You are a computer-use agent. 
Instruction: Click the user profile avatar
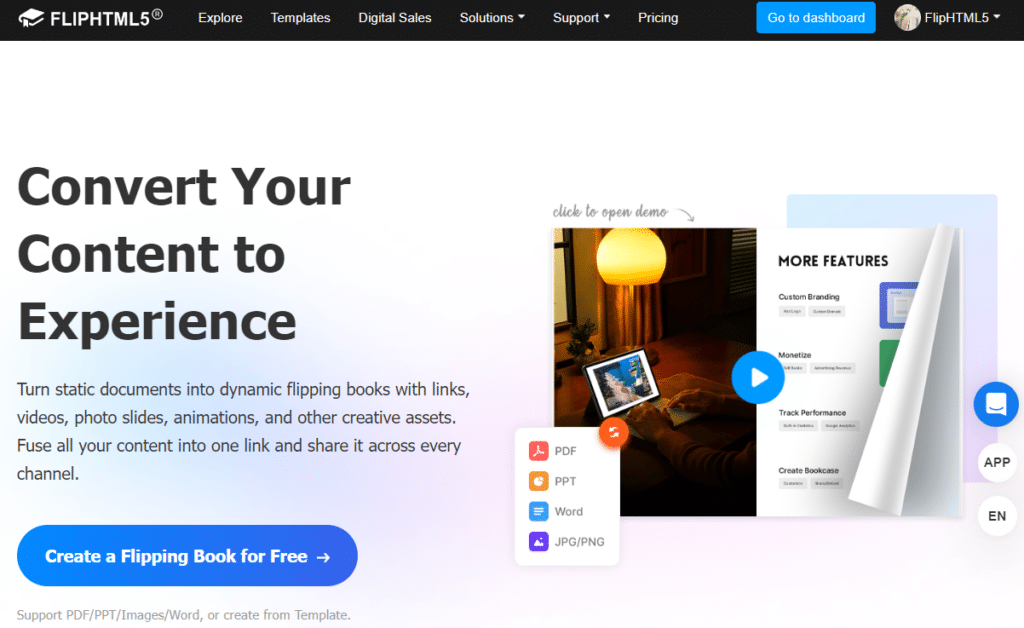[908, 17]
